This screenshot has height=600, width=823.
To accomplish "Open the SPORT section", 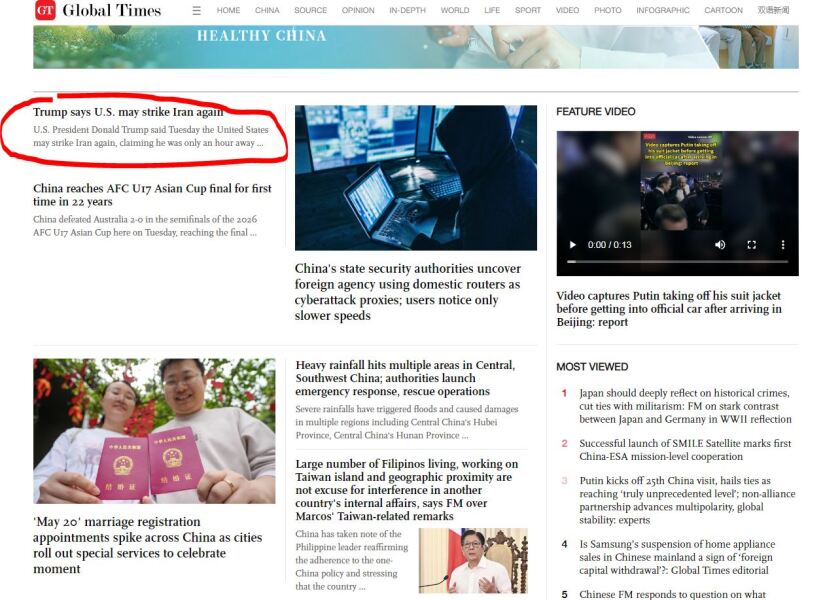I will (x=527, y=10).
